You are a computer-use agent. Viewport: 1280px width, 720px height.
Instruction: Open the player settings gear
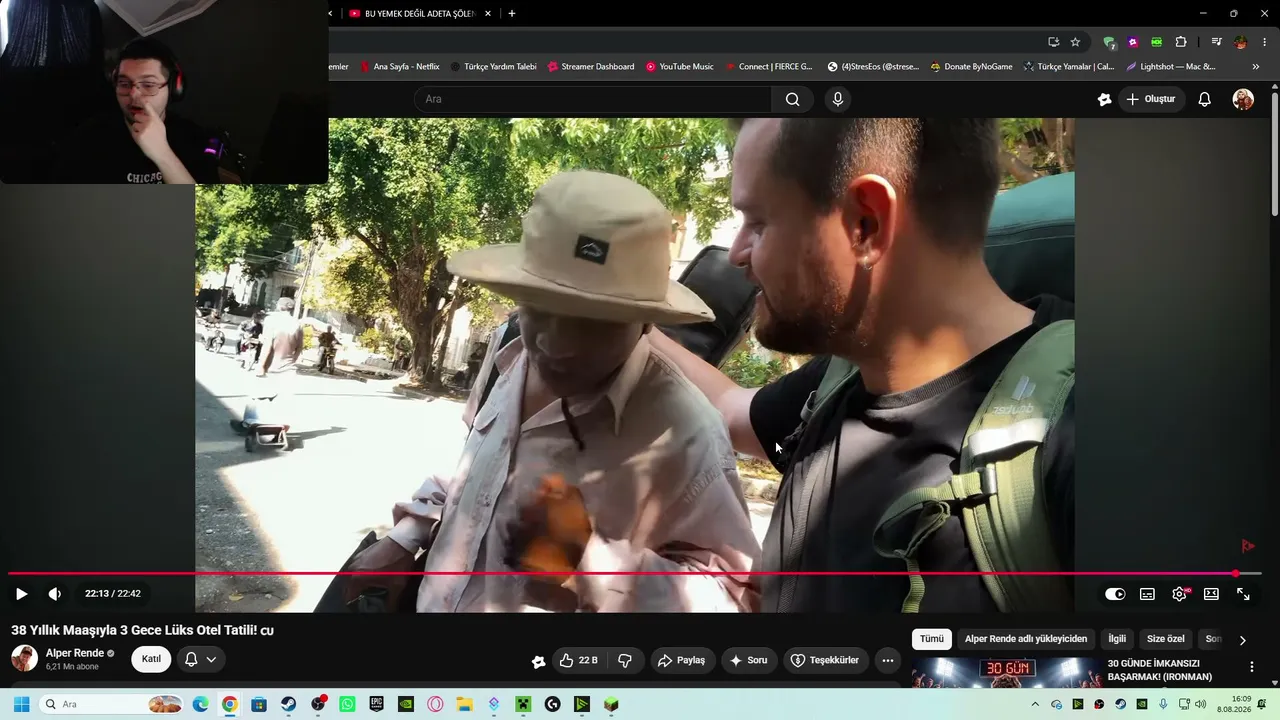pos(1179,594)
